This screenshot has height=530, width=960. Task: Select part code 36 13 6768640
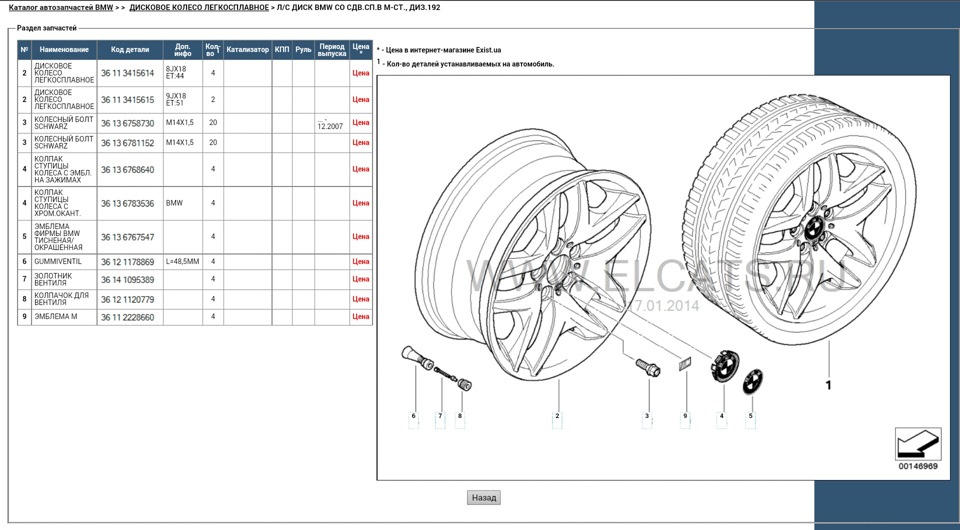pyautogui.click(x=127, y=170)
